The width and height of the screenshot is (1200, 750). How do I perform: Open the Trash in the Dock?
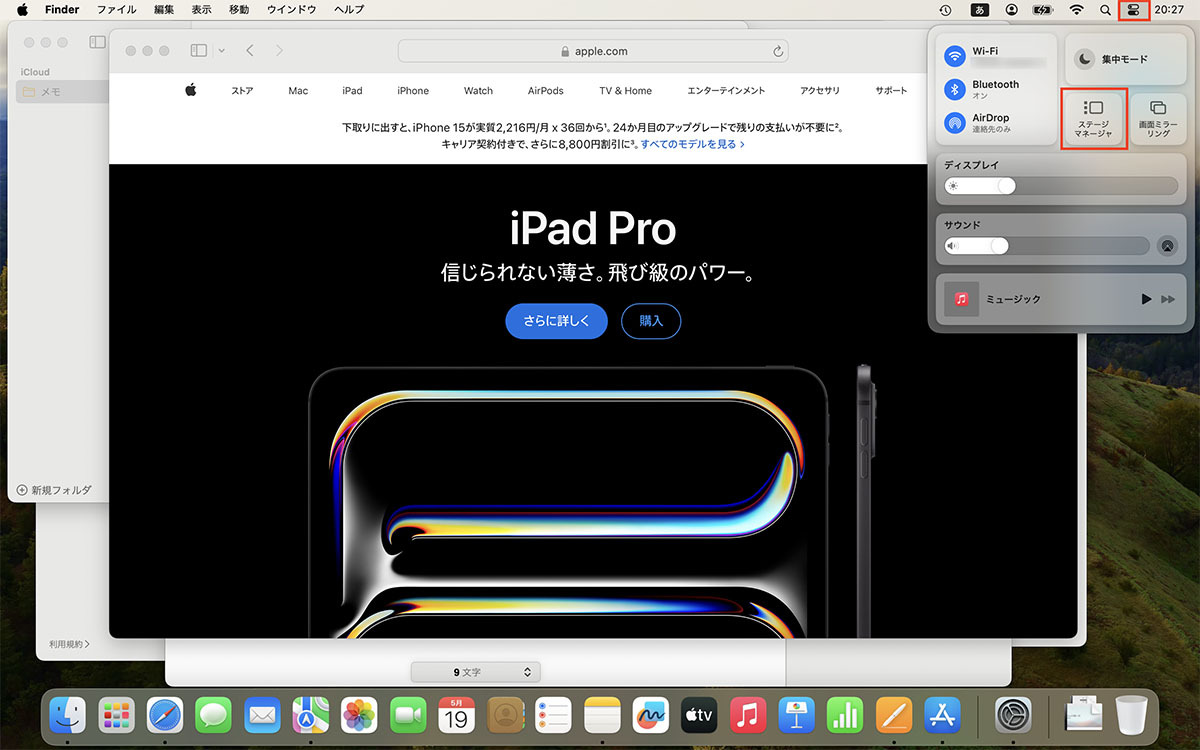pos(1131,715)
